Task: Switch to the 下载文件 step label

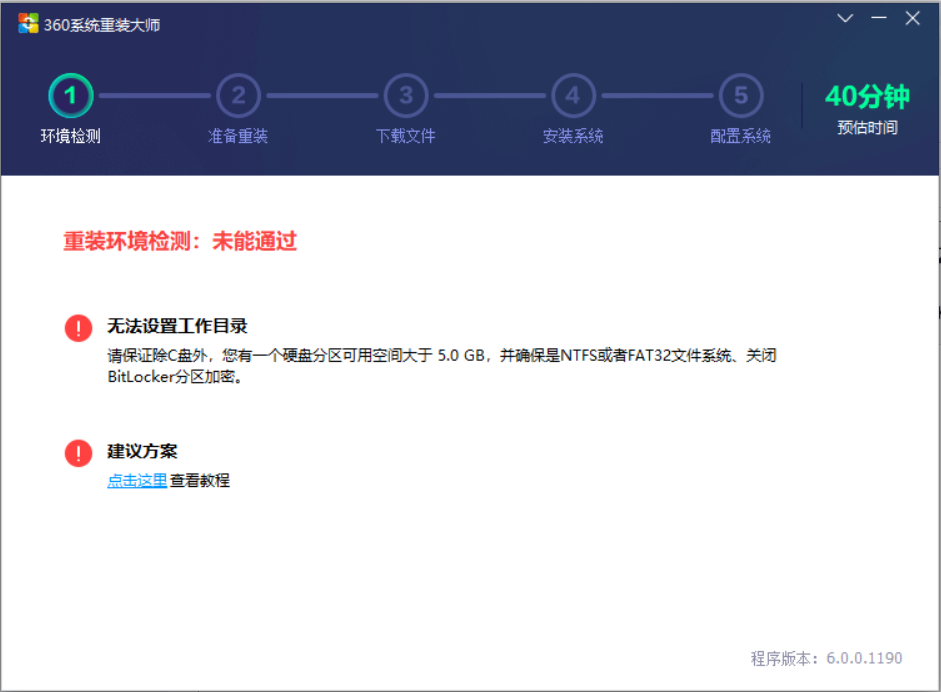Action: (x=406, y=136)
